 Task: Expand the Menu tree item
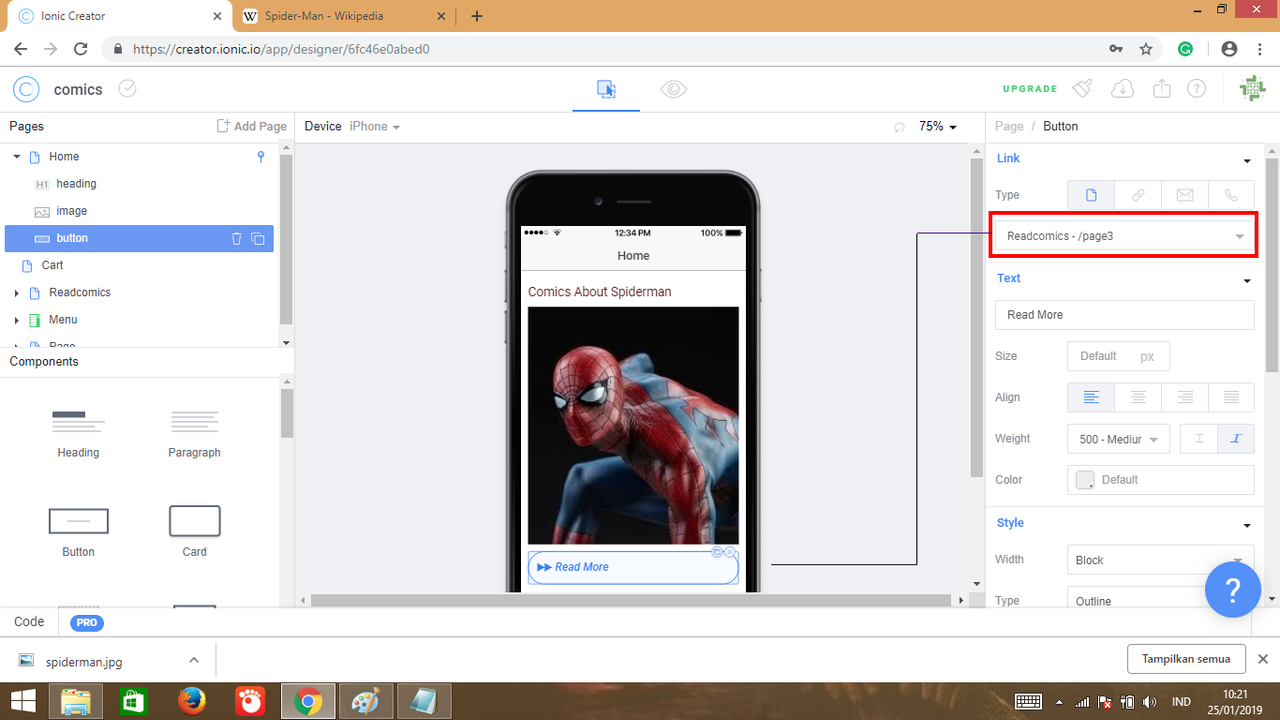pyautogui.click(x=17, y=320)
